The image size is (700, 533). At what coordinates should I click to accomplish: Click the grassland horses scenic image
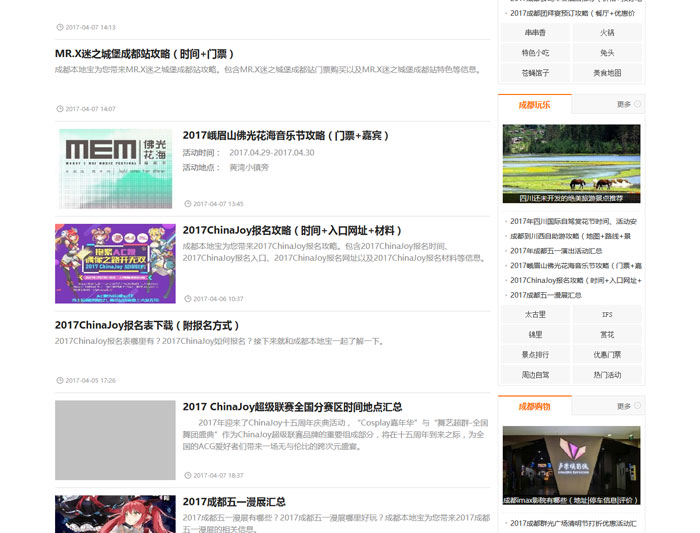571,163
